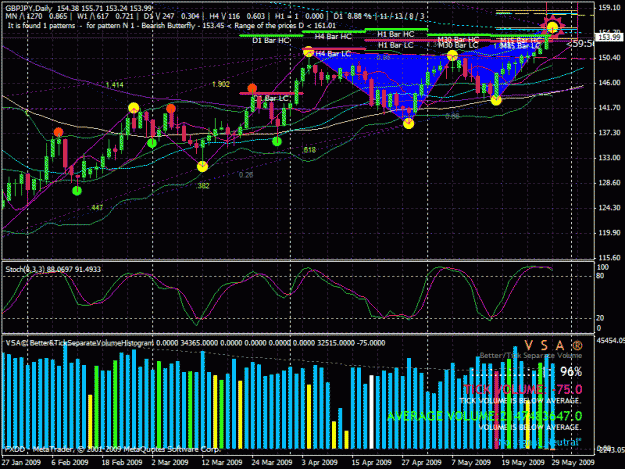The width and height of the screenshot is (625, 469).
Task: Click the green 'AVERAGE VOLUME' readout
Action: [x=484, y=416]
